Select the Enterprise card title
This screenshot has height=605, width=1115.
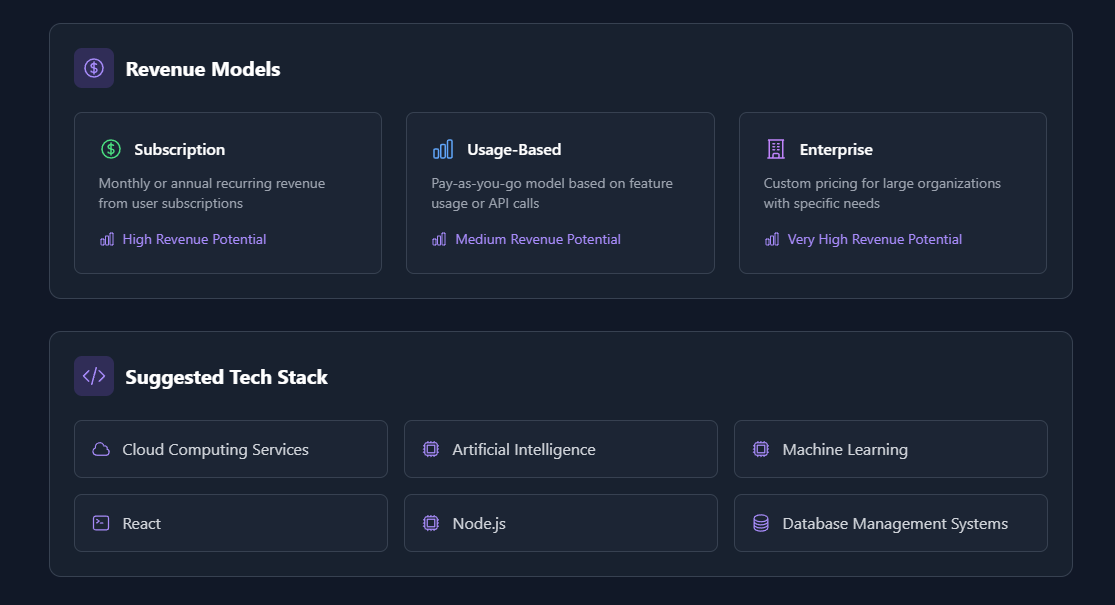click(x=836, y=149)
